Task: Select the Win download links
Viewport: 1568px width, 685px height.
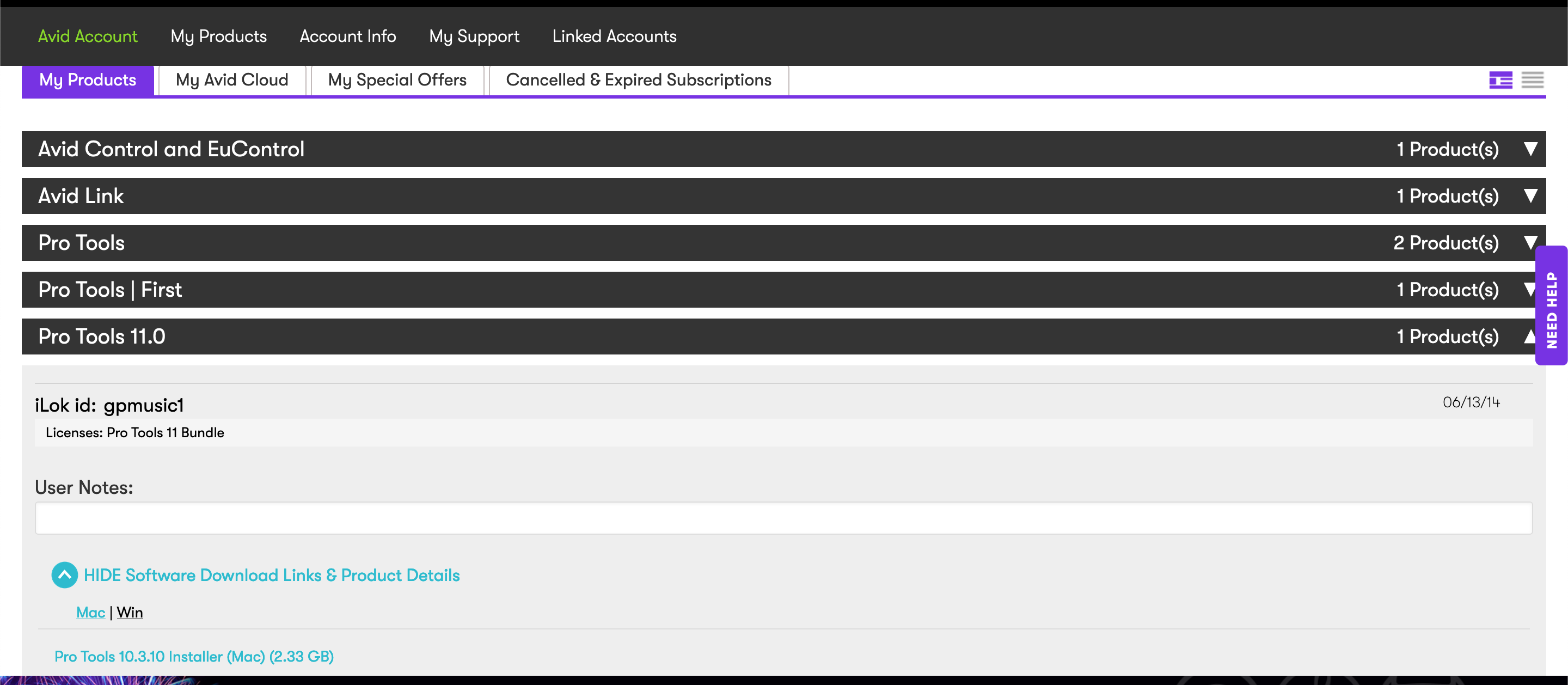Action: pyautogui.click(x=130, y=612)
